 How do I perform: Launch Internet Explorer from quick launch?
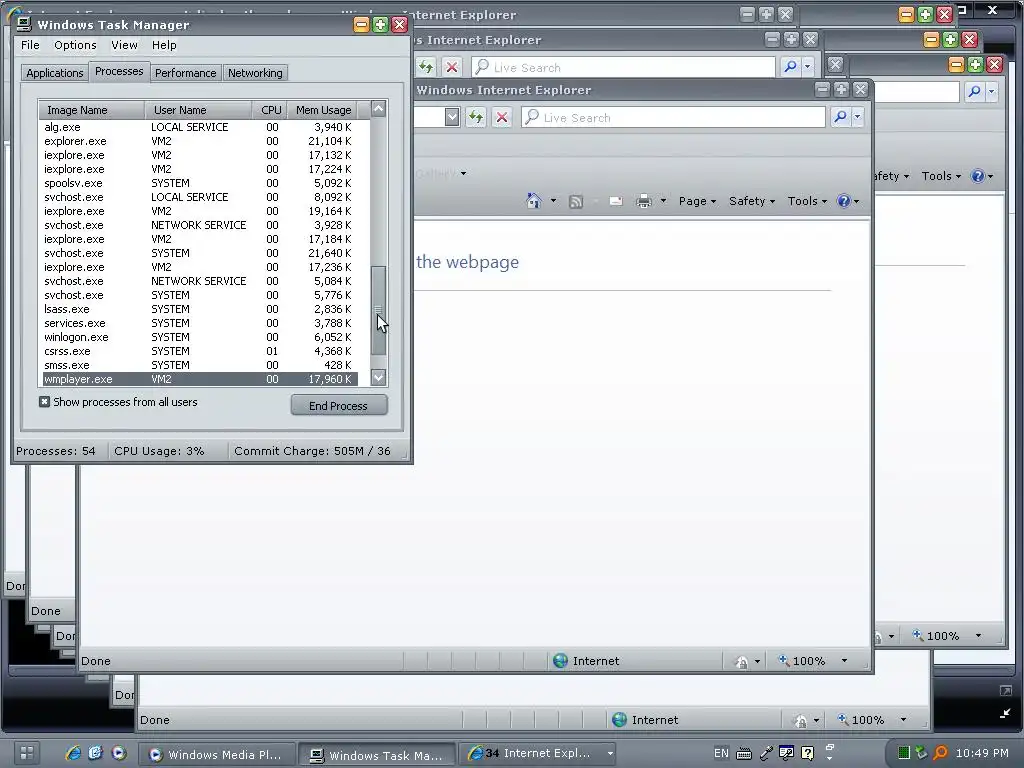click(x=73, y=753)
